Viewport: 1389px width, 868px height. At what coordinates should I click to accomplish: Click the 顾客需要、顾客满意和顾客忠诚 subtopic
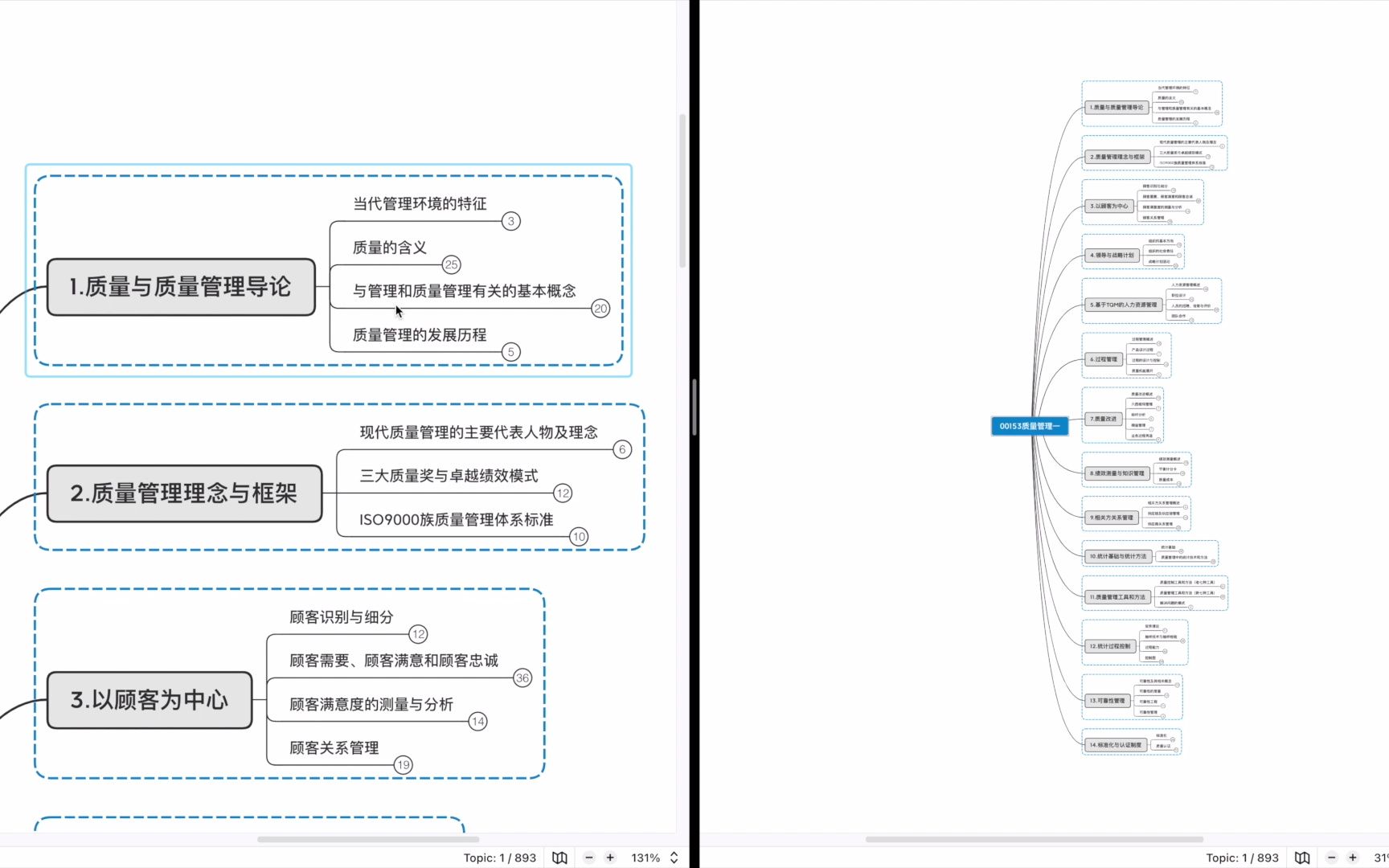tap(394, 661)
